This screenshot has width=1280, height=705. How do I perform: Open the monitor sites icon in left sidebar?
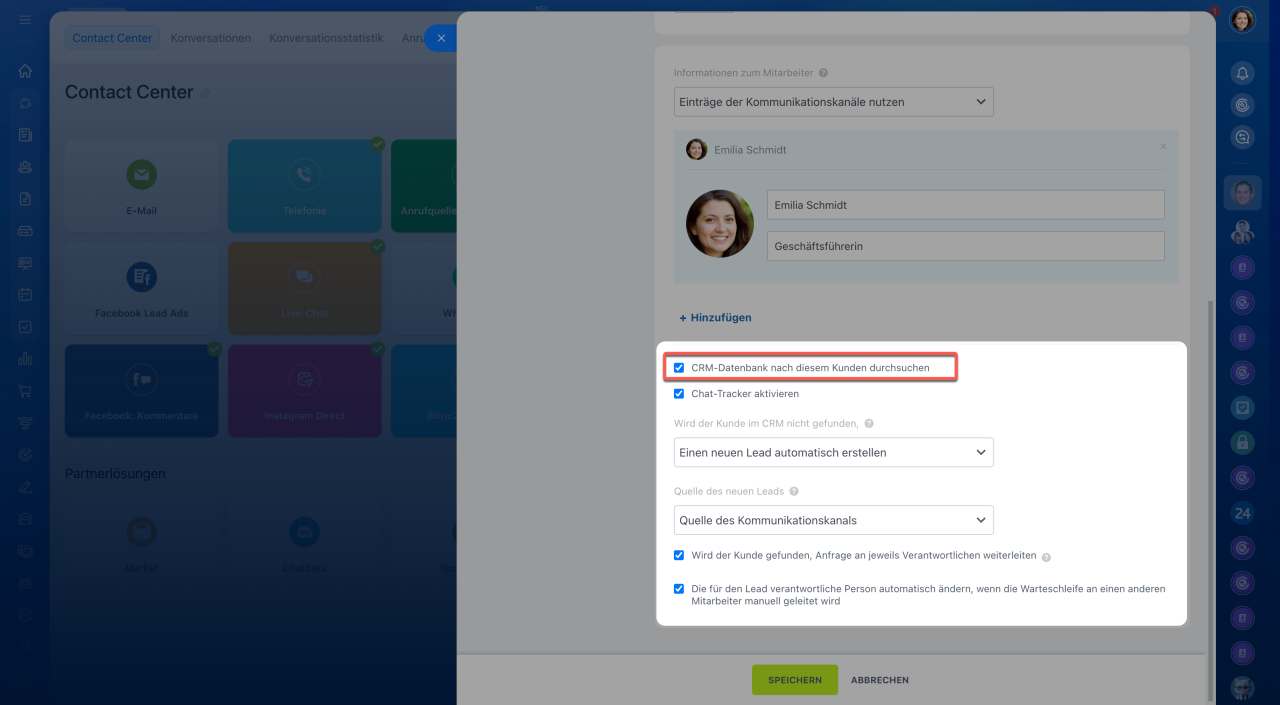coord(25,263)
